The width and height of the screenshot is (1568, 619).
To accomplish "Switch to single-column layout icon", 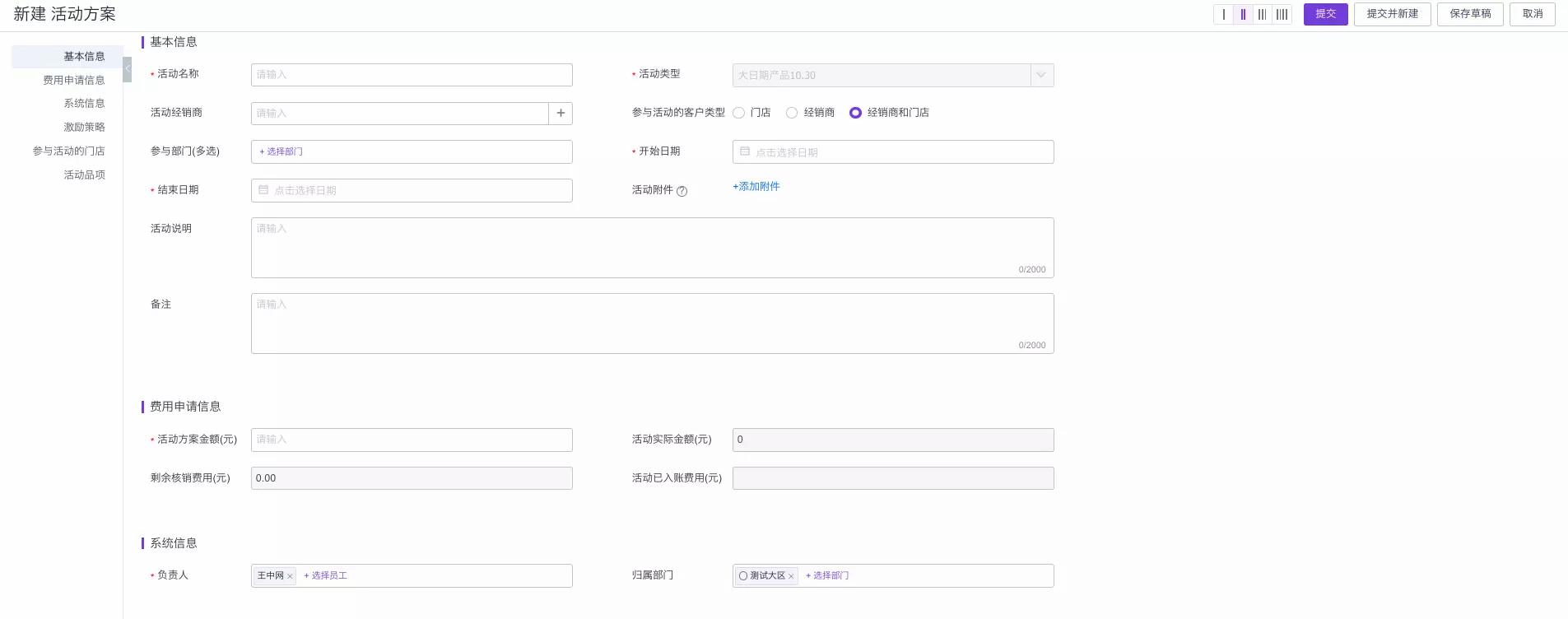I will [1224, 14].
